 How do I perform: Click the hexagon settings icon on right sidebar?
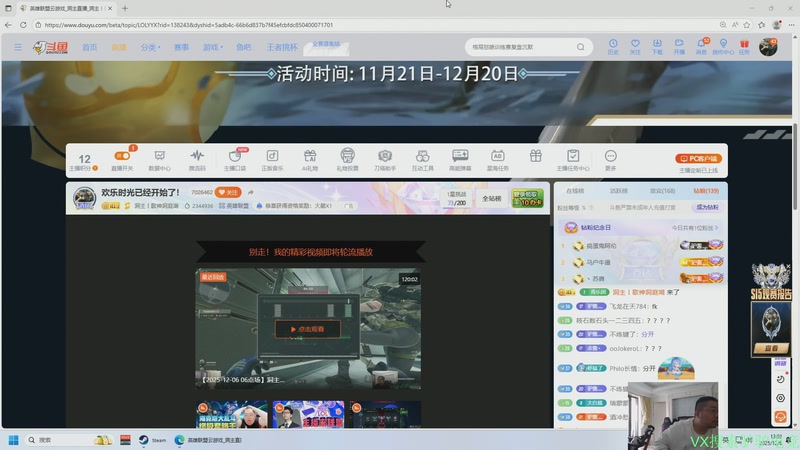780,398
